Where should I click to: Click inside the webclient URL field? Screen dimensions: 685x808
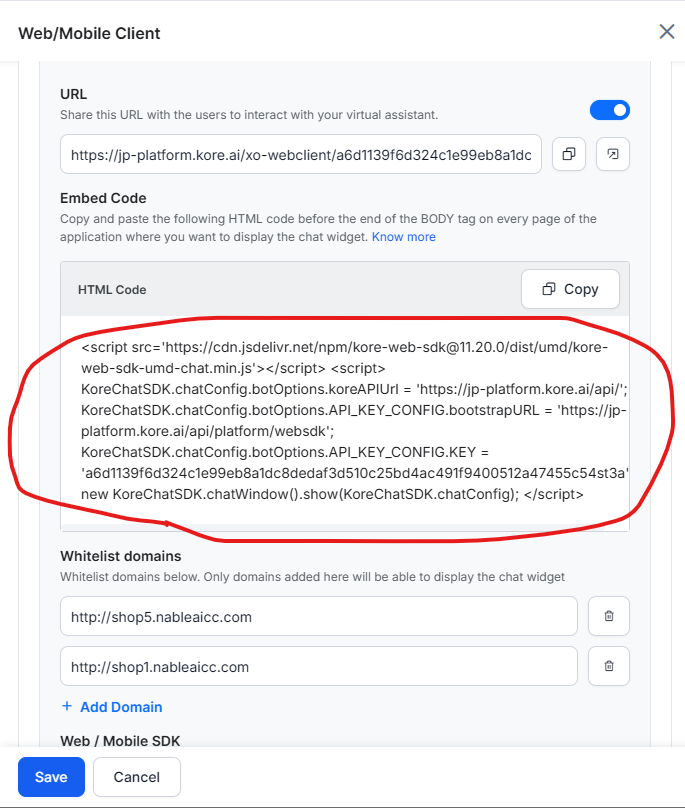click(x=300, y=155)
